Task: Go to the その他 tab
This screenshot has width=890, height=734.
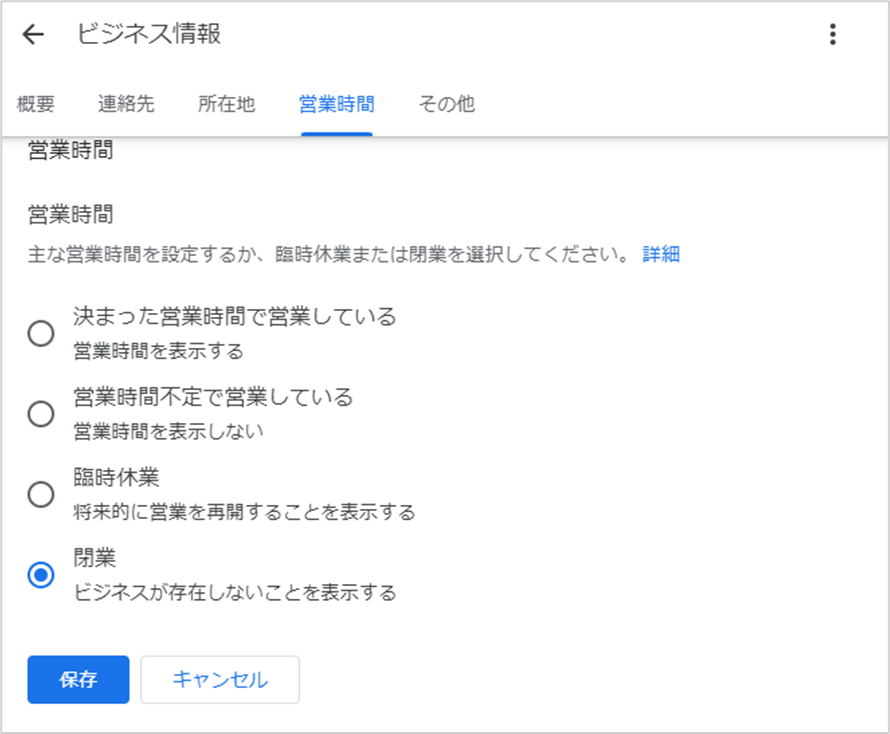Action: 447,104
